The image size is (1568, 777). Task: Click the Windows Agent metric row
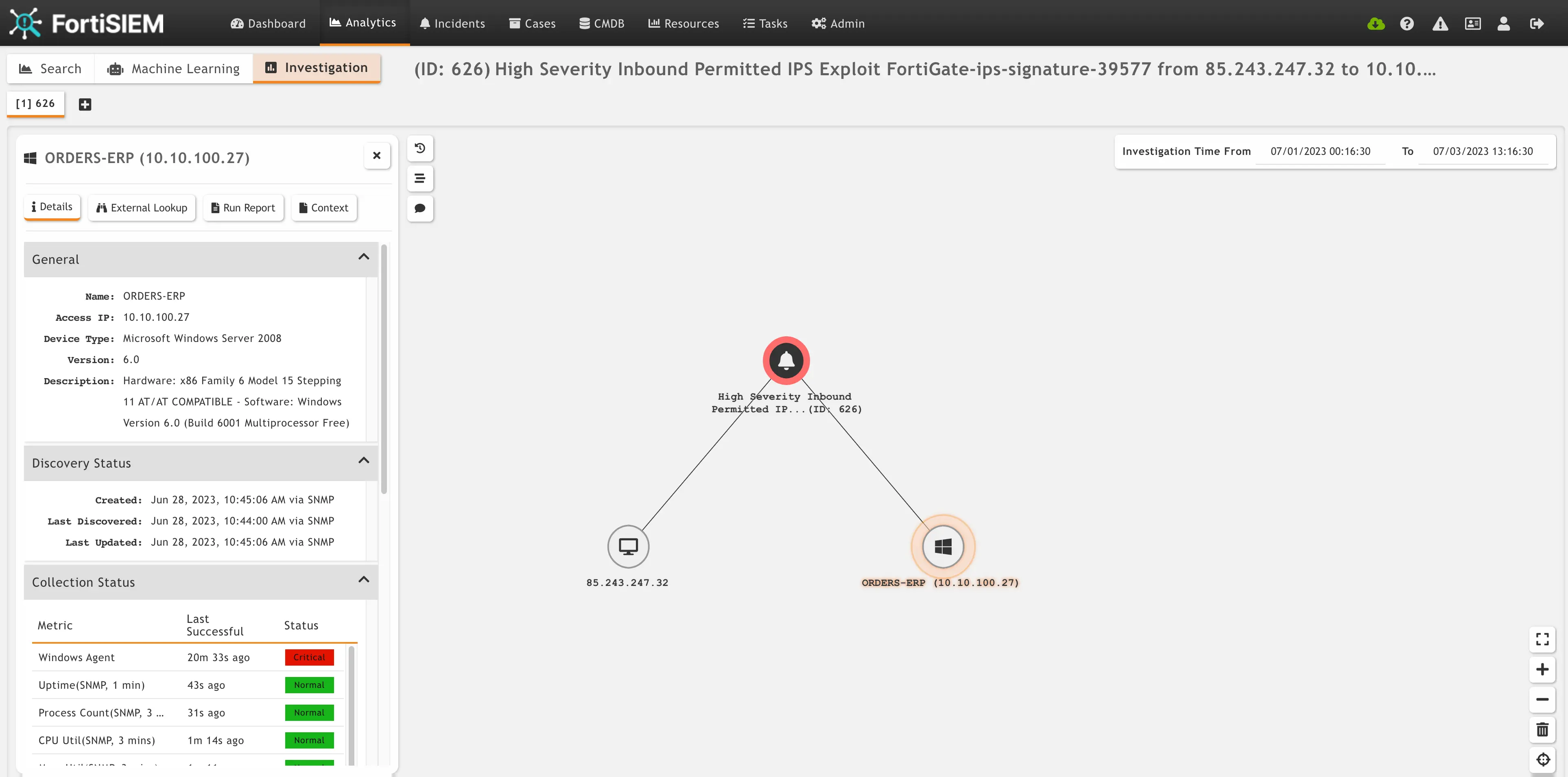point(188,657)
